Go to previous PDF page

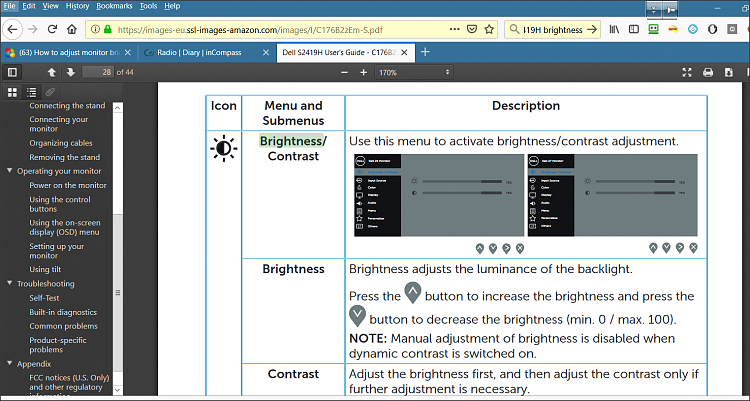tap(52, 72)
